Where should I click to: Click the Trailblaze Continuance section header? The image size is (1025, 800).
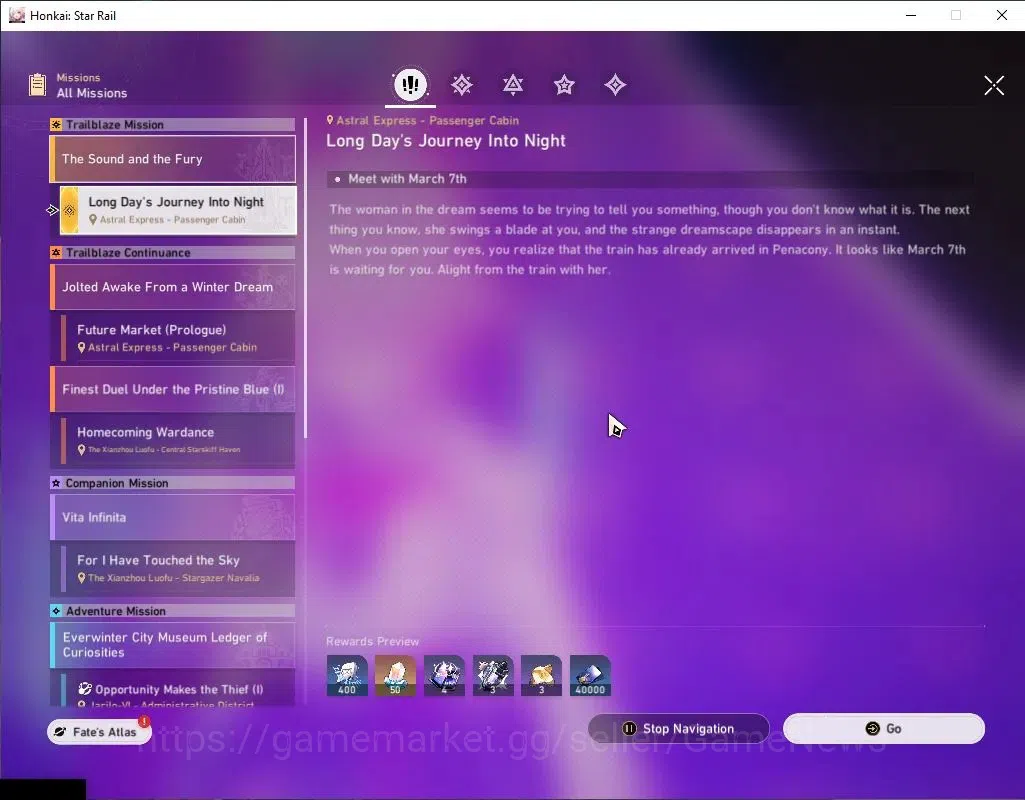click(x=173, y=252)
